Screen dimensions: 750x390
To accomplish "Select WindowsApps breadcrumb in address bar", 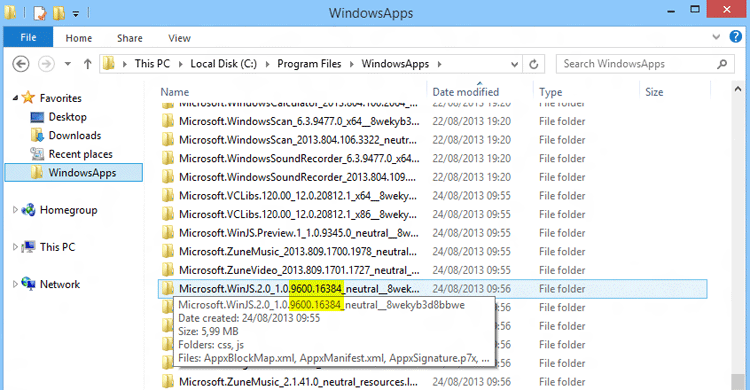I will pos(395,64).
